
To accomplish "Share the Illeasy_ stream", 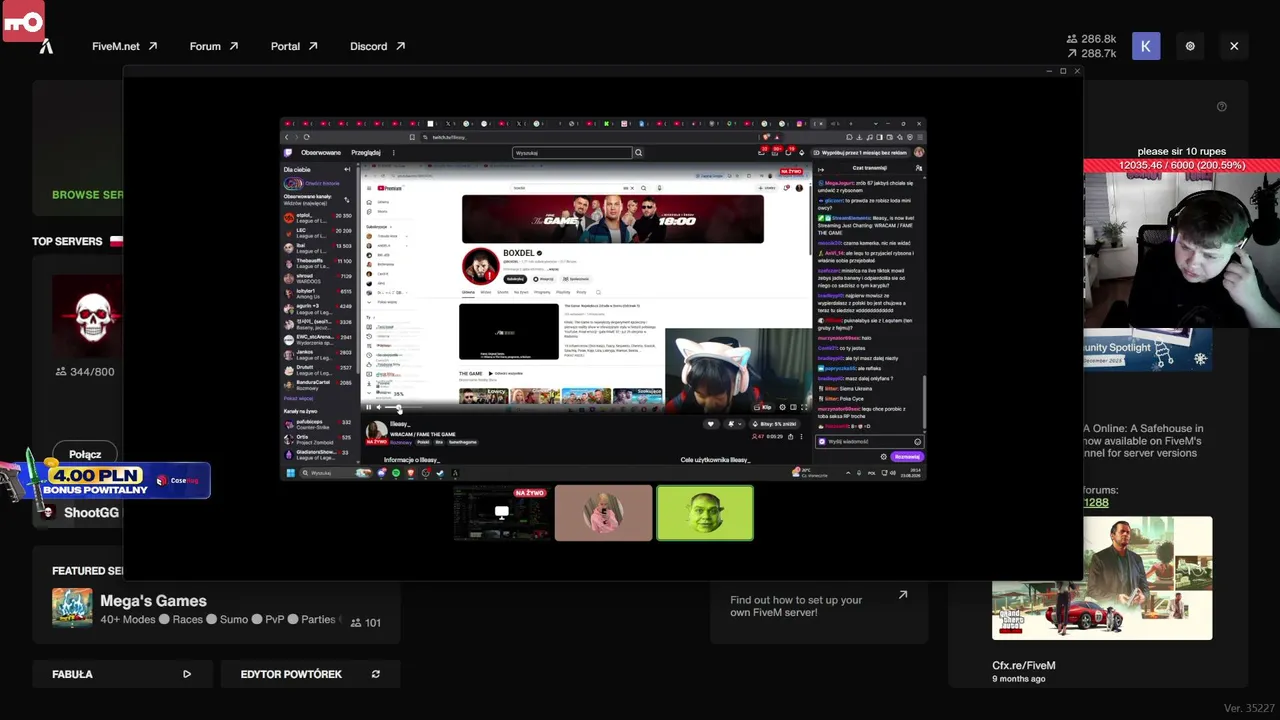I will [x=790, y=437].
